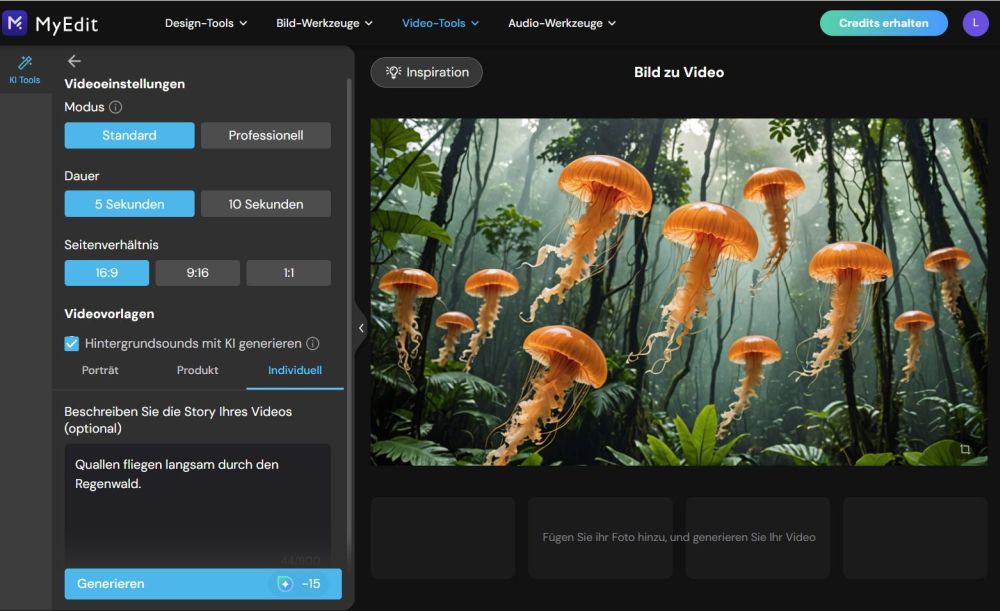This screenshot has width=1000, height=611.
Task: Choose 16:9 aspect ratio
Action: pos(107,273)
